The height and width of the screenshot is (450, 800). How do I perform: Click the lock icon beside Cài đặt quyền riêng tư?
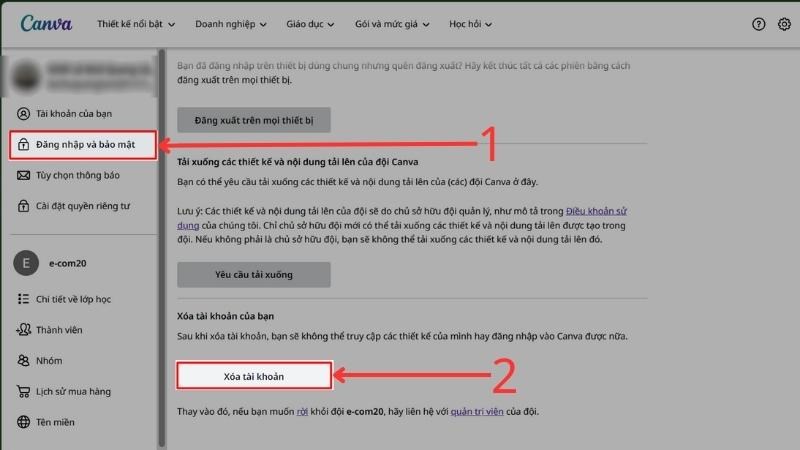(x=23, y=206)
